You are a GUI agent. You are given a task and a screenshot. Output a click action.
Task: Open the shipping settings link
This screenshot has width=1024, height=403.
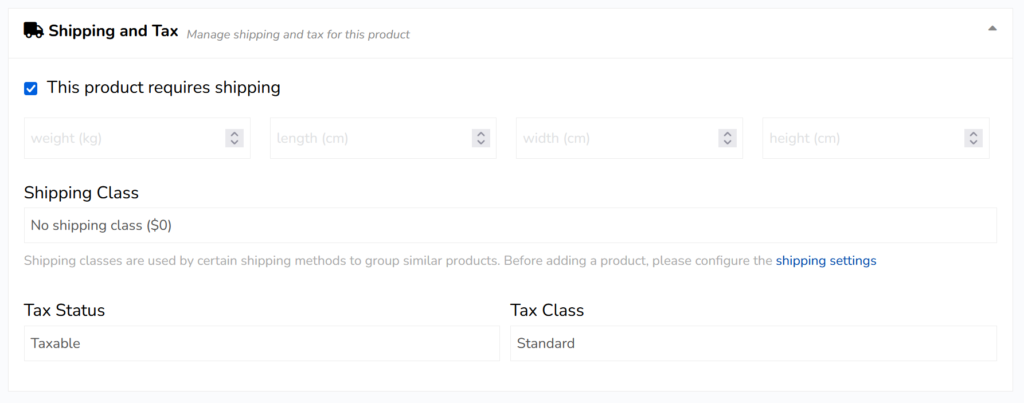(826, 261)
